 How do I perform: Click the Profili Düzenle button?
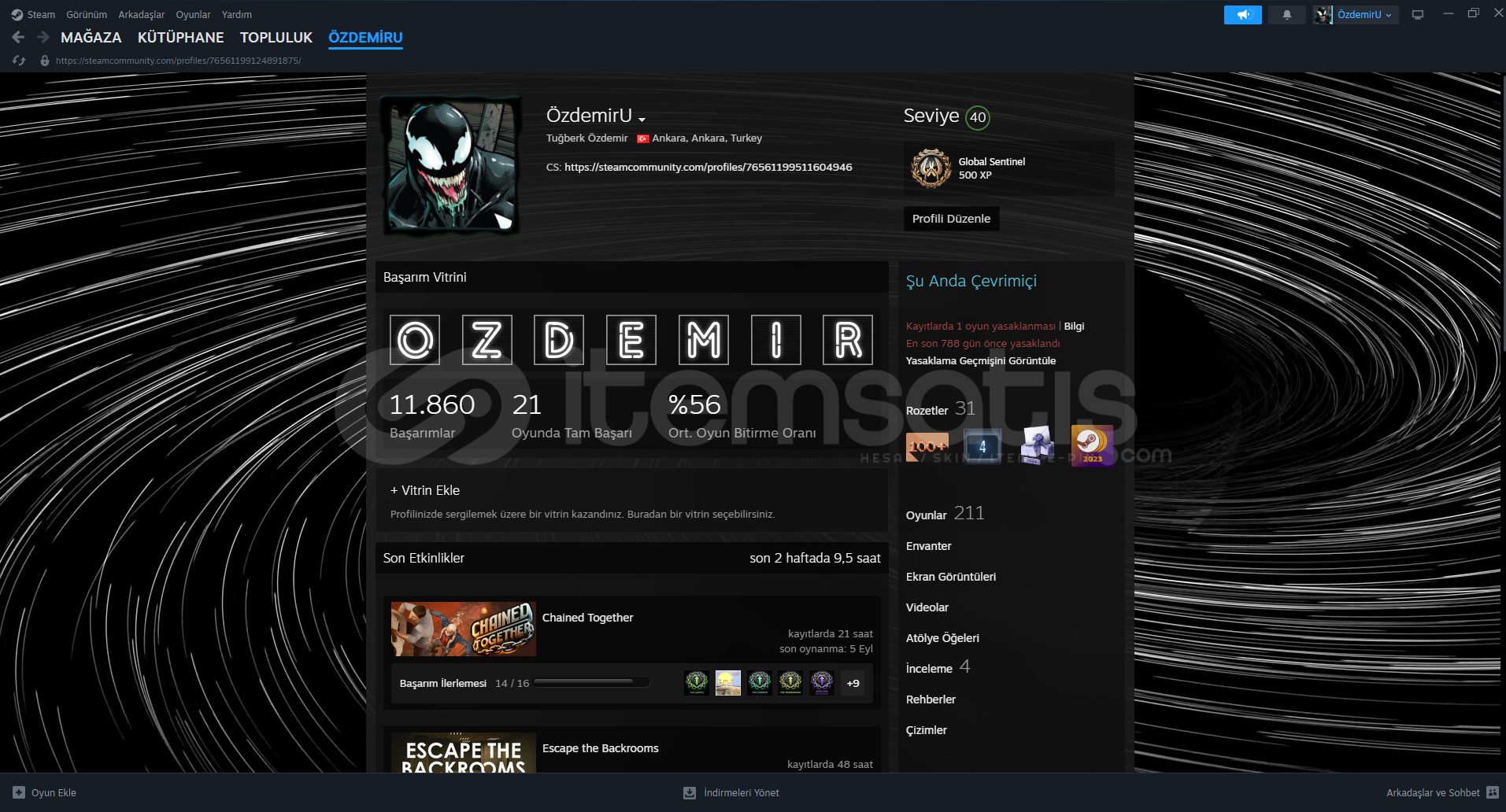click(951, 219)
